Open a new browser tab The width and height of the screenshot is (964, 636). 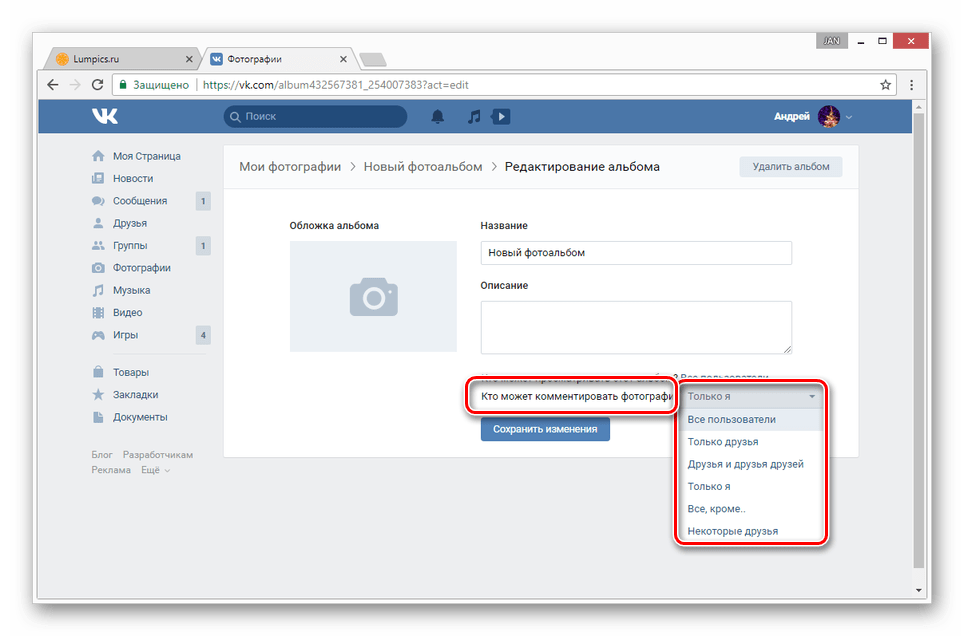pyautogui.click(x=373, y=60)
